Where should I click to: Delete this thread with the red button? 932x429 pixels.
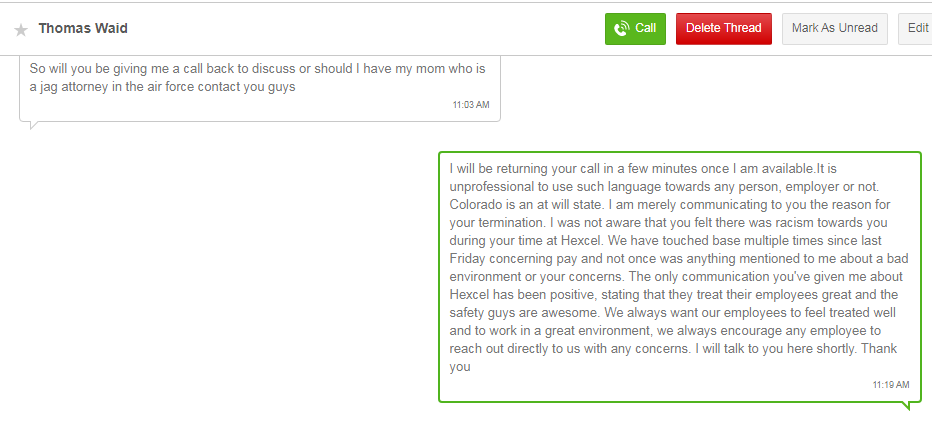[723, 28]
